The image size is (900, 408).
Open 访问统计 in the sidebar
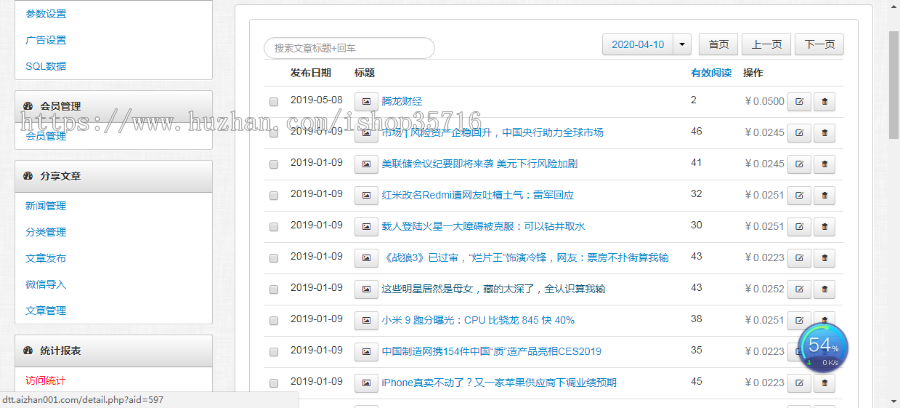pos(46,380)
